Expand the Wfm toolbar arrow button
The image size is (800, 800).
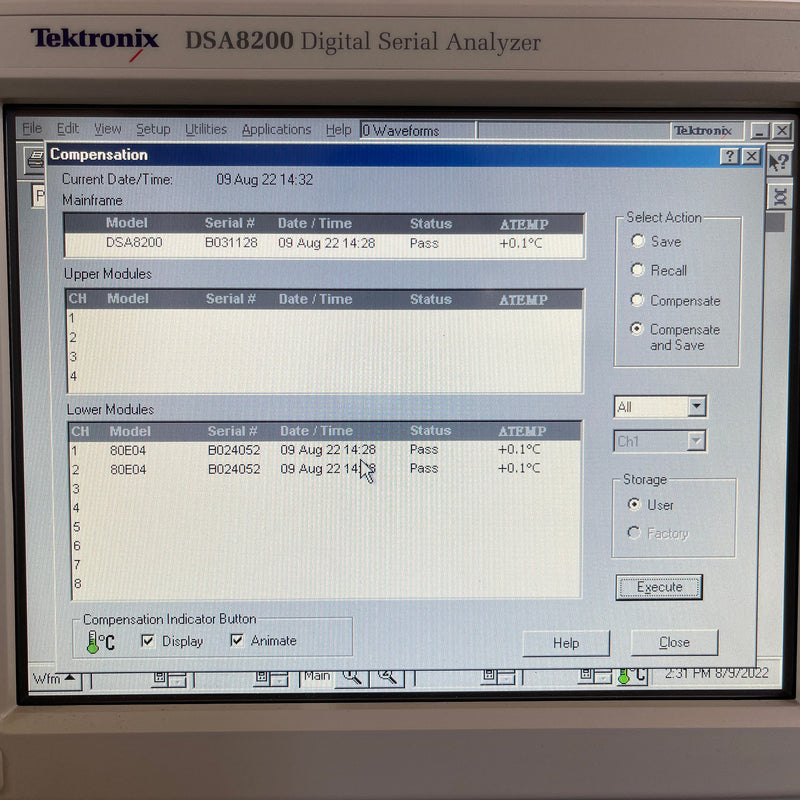55,679
